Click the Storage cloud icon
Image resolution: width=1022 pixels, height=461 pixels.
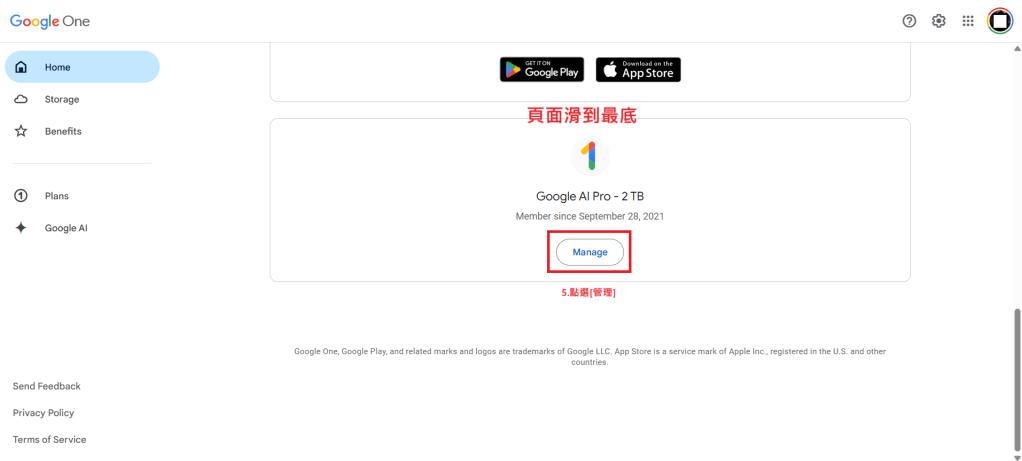pos(21,99)
